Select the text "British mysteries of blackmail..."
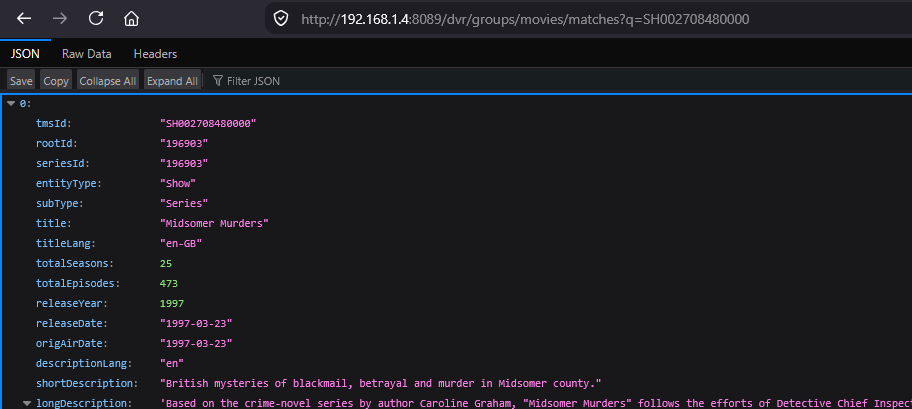The width and height of the screenshot is (912, 409). pyautogui.click(x=380, y=383)
